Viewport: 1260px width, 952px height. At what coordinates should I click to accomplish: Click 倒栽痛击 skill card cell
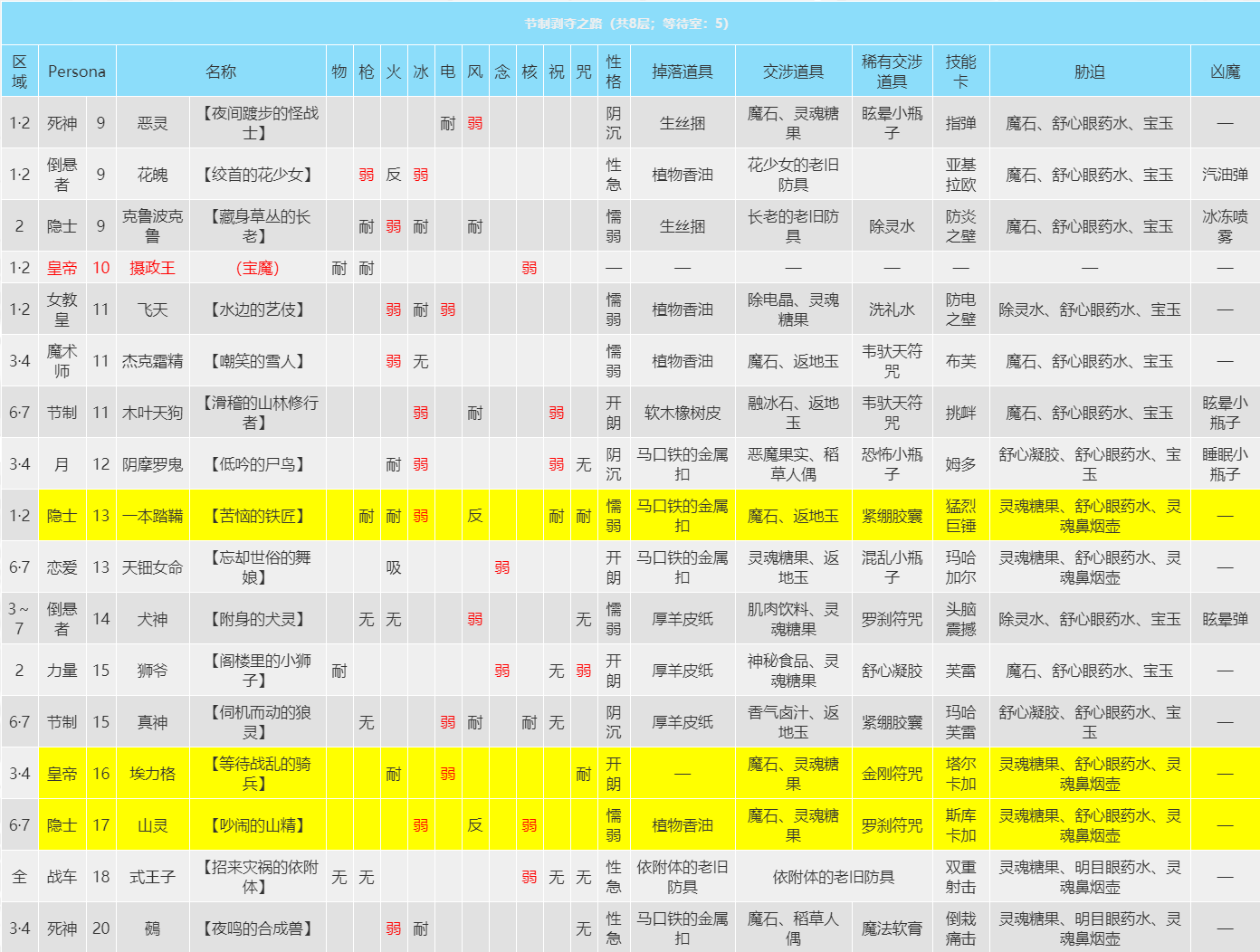(x=961, y=928)
